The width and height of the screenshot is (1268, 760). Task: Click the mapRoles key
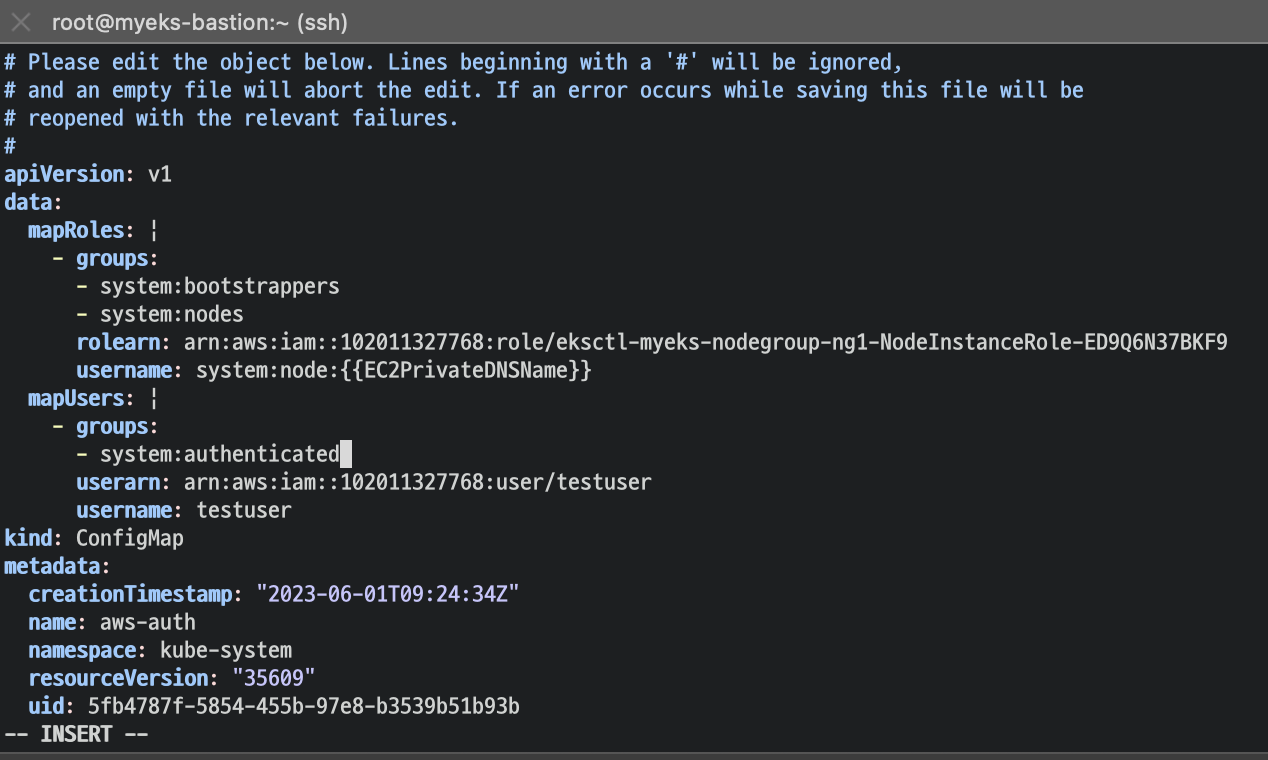[76, 230]
